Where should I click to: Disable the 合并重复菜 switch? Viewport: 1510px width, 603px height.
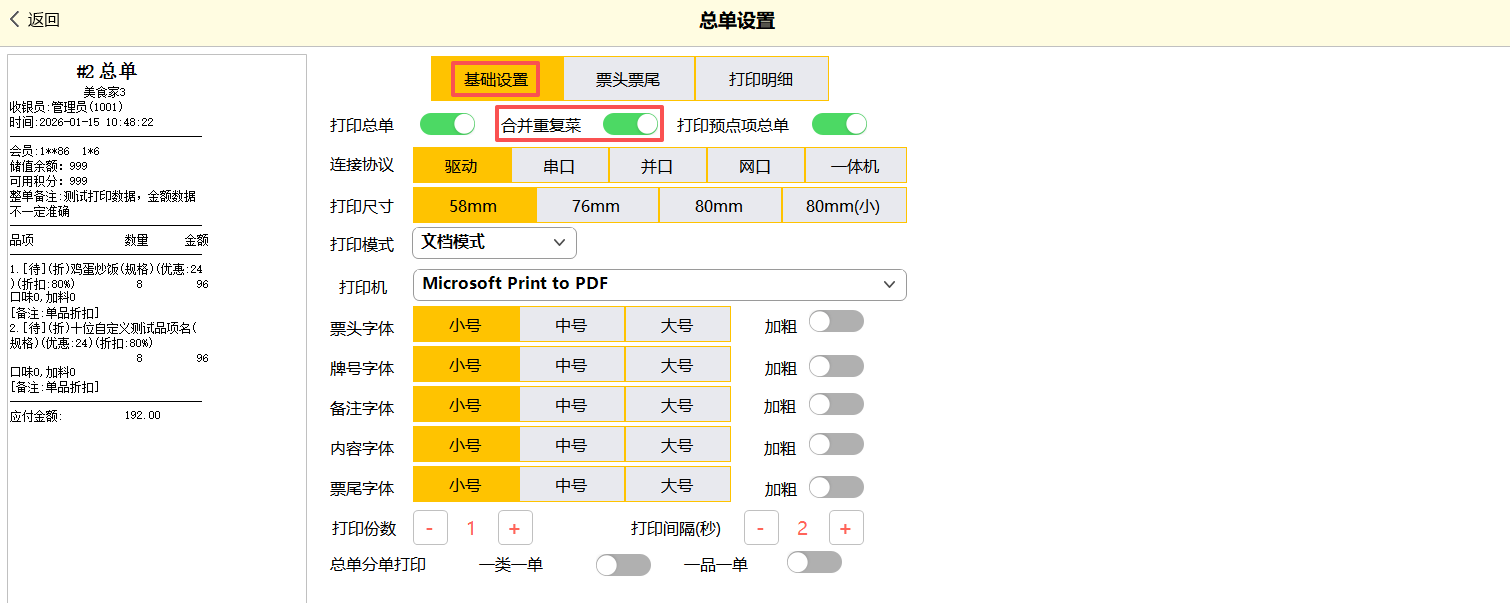630,124
